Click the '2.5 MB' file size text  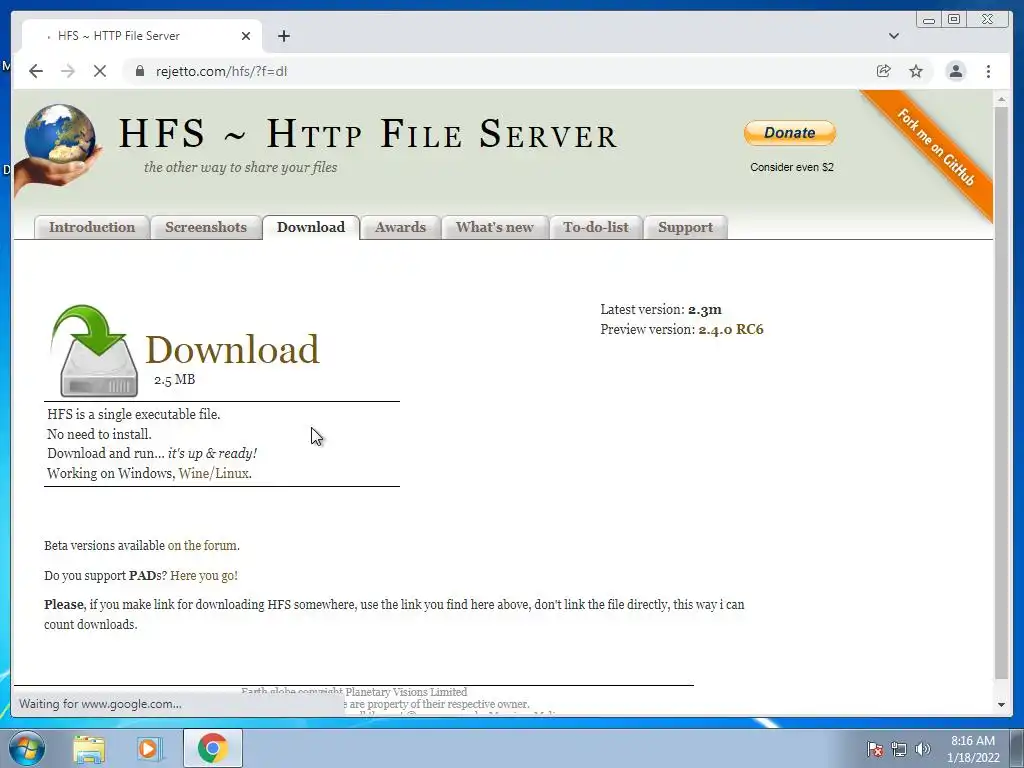pos(174,379)
